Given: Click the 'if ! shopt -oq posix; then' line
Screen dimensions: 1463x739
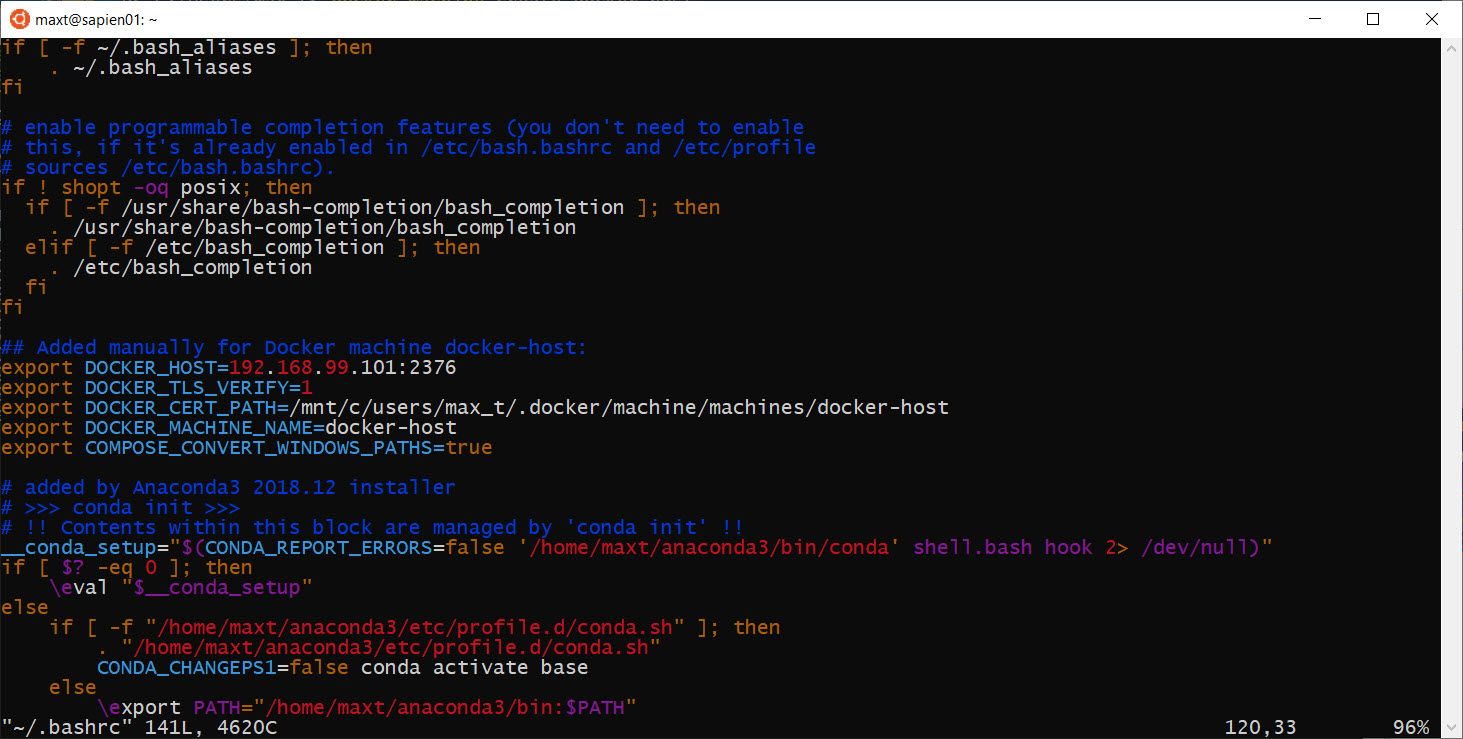Looking at the screenshot, I should tap(157, 188).
